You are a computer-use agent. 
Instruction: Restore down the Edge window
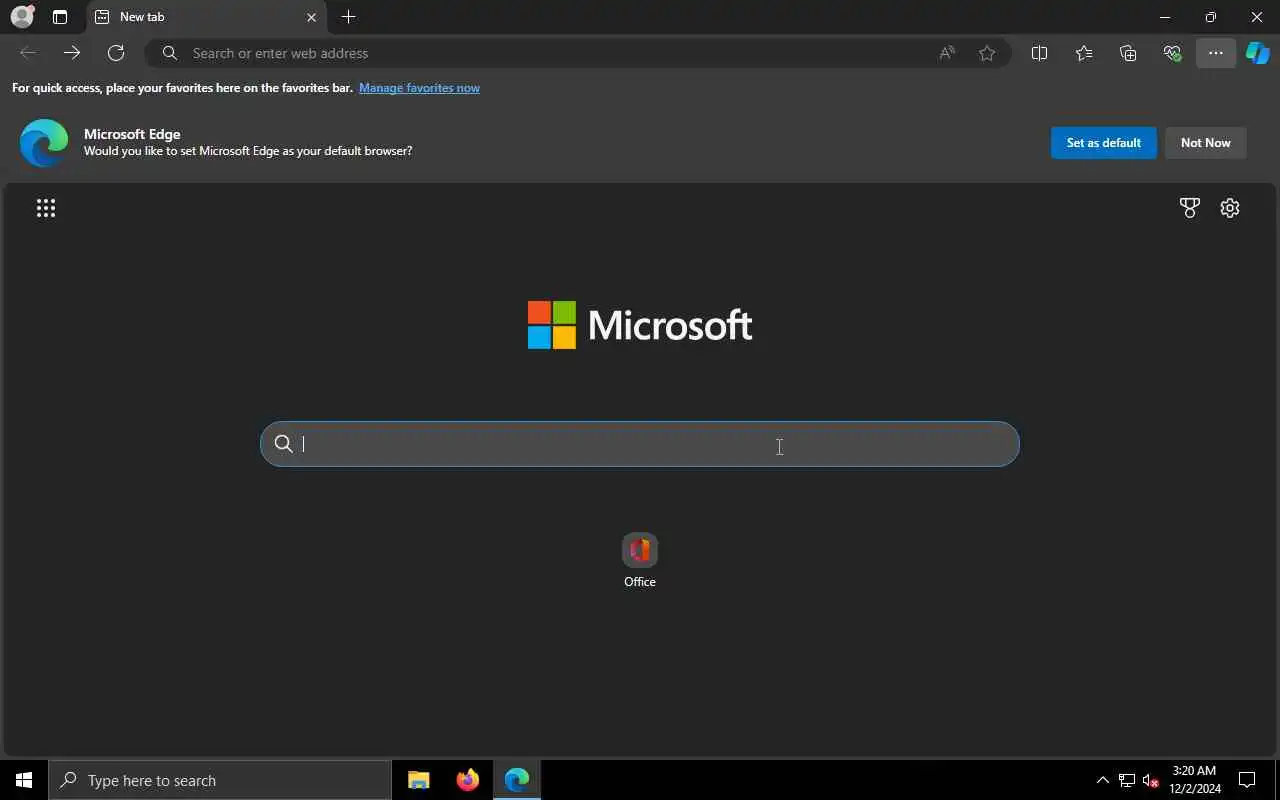point(1211,17)
